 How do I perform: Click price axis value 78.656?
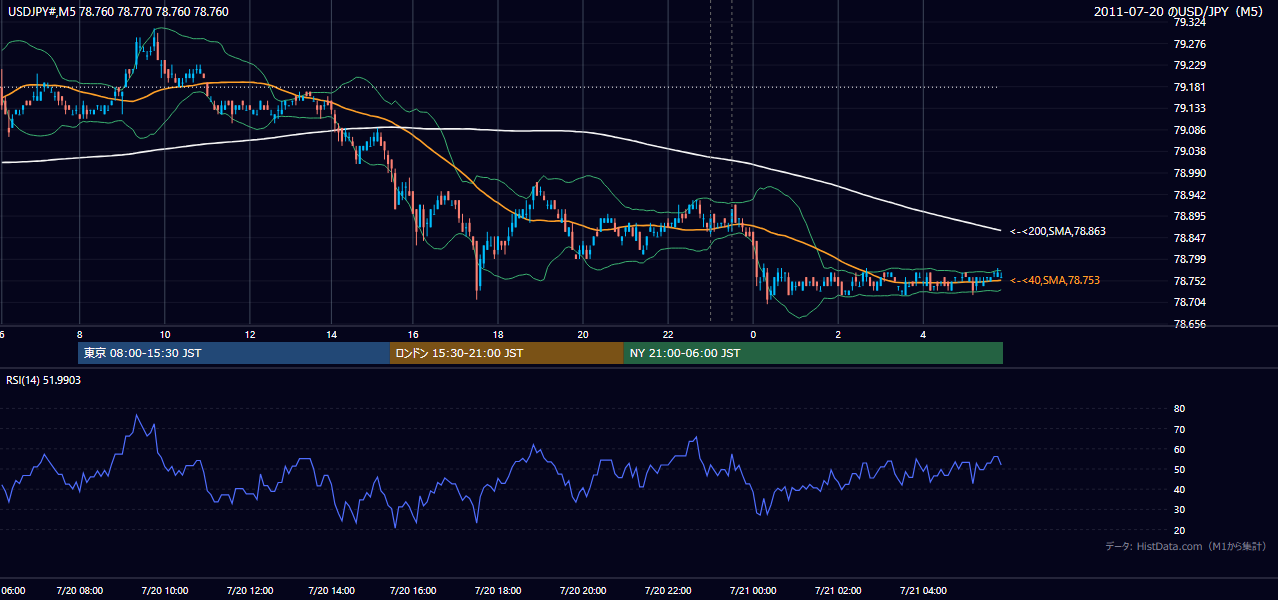click(1189, 324)
